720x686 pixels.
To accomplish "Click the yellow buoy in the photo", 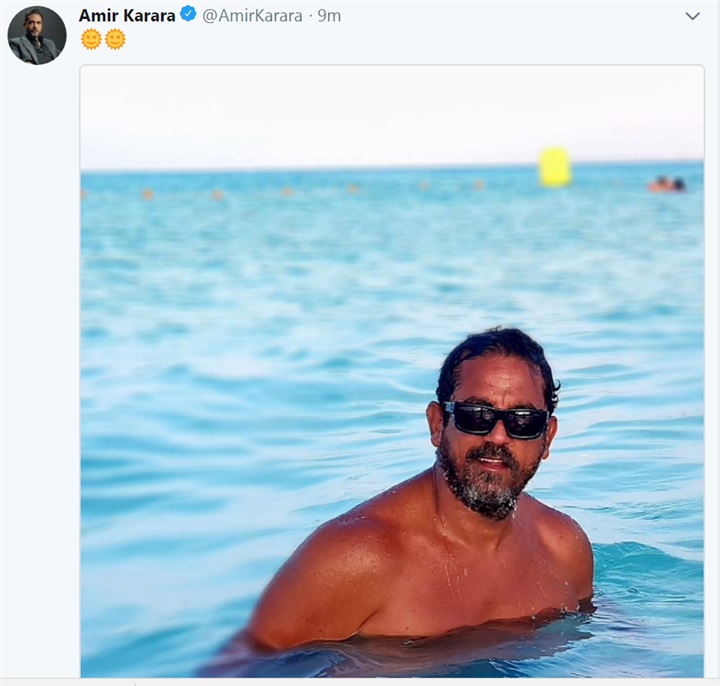I will coord(555,167).
